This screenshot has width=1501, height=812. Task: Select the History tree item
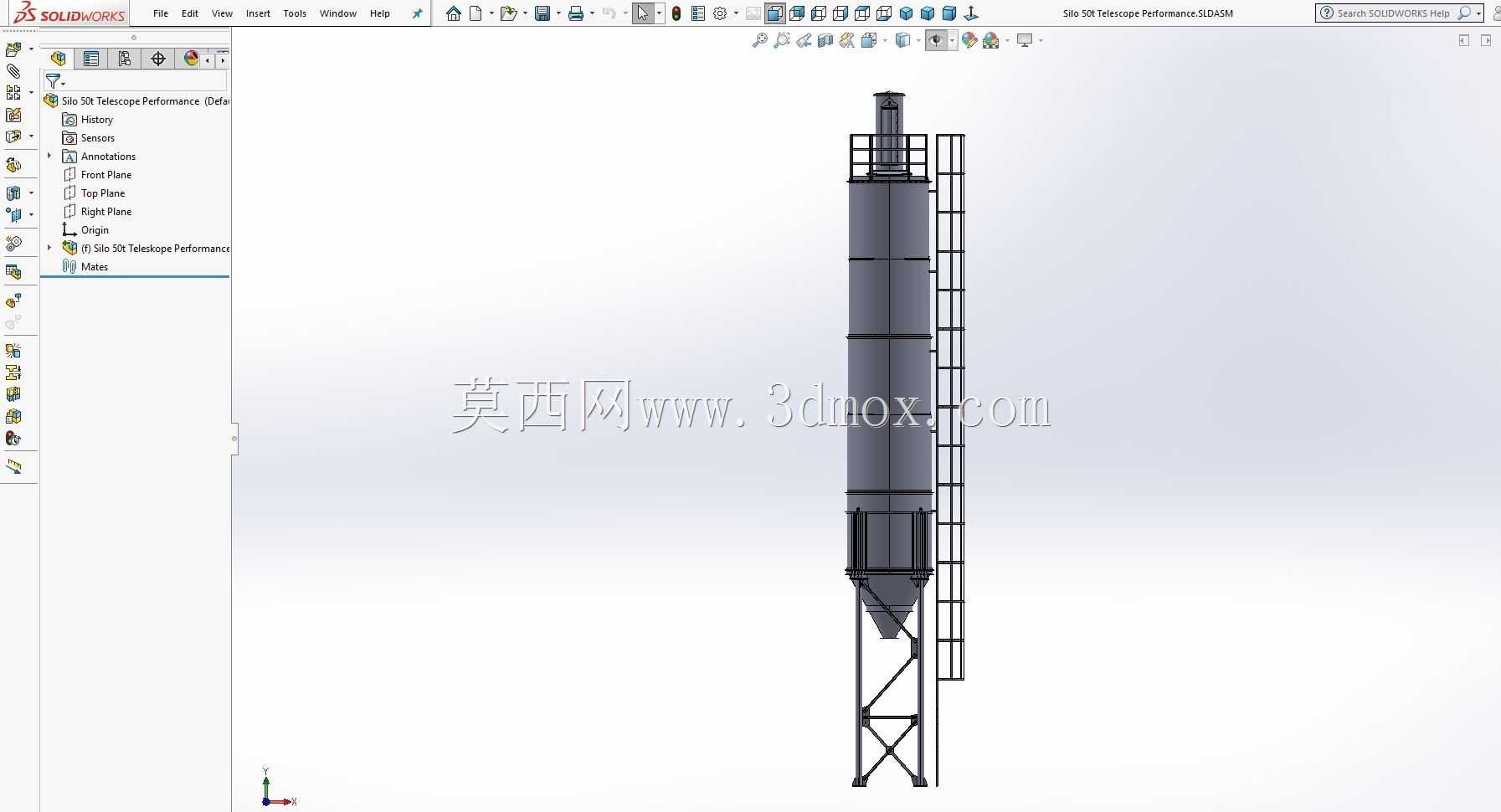click(x=97, y=119)
